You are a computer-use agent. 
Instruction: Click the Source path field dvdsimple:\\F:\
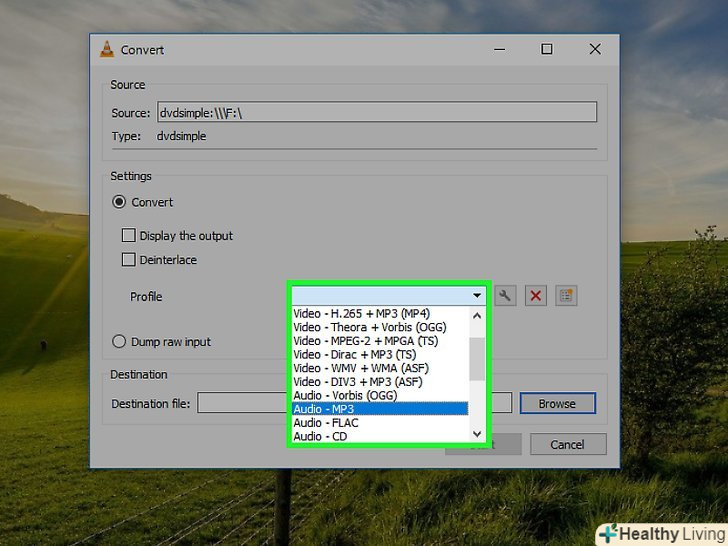coord(377,112)
